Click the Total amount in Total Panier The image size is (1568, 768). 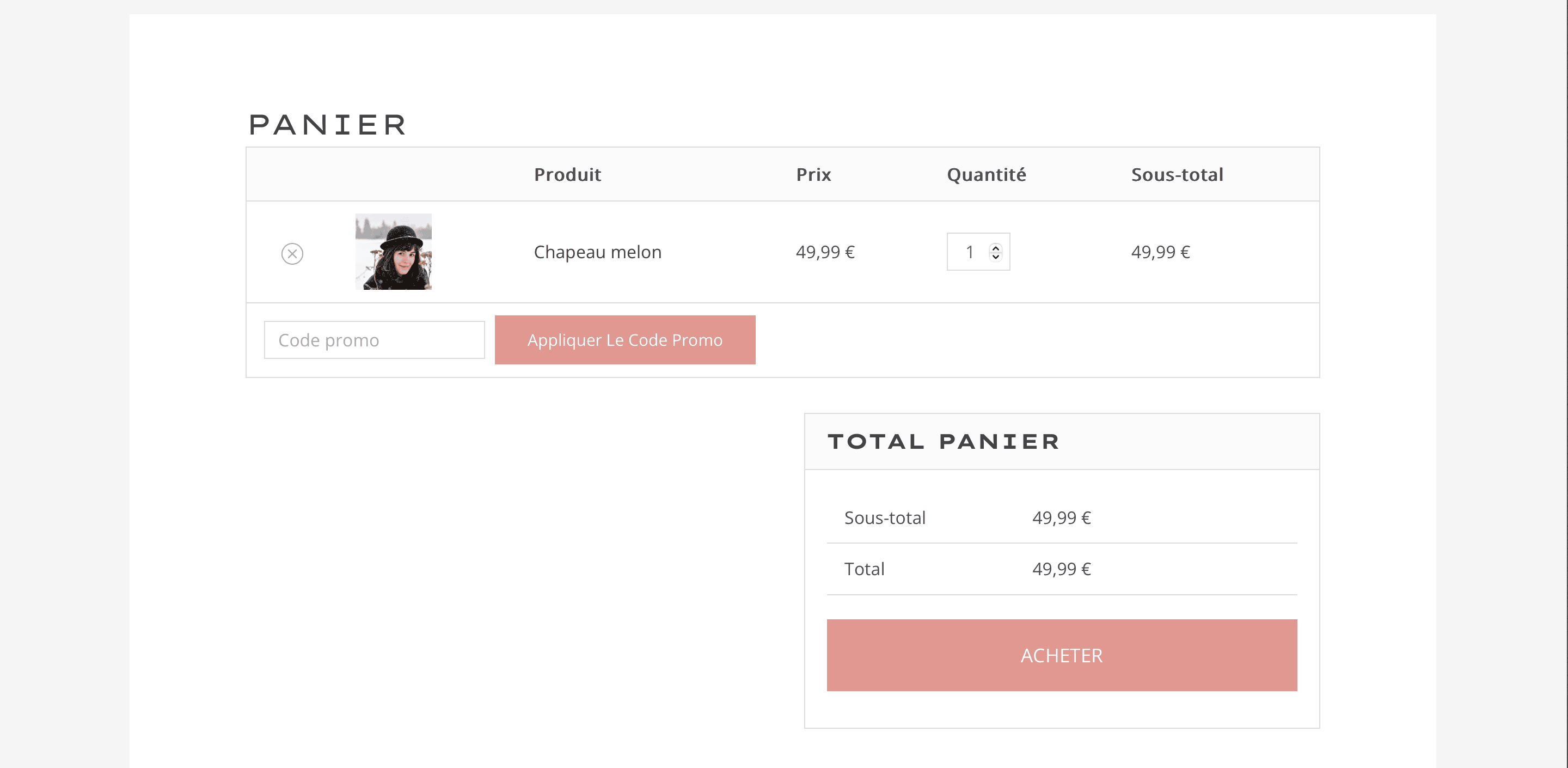click(1061, 569)
